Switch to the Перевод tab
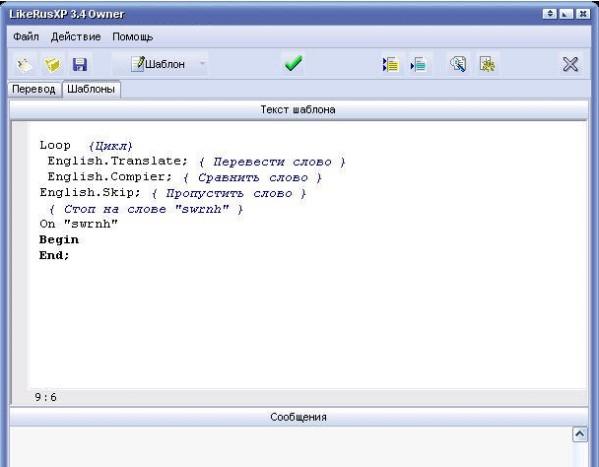 tap(34, 89)
